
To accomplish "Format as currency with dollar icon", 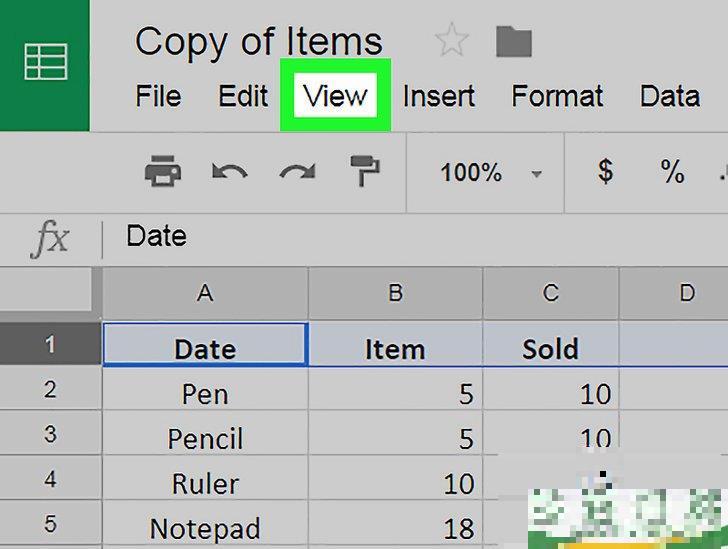I will pos(605,172).
